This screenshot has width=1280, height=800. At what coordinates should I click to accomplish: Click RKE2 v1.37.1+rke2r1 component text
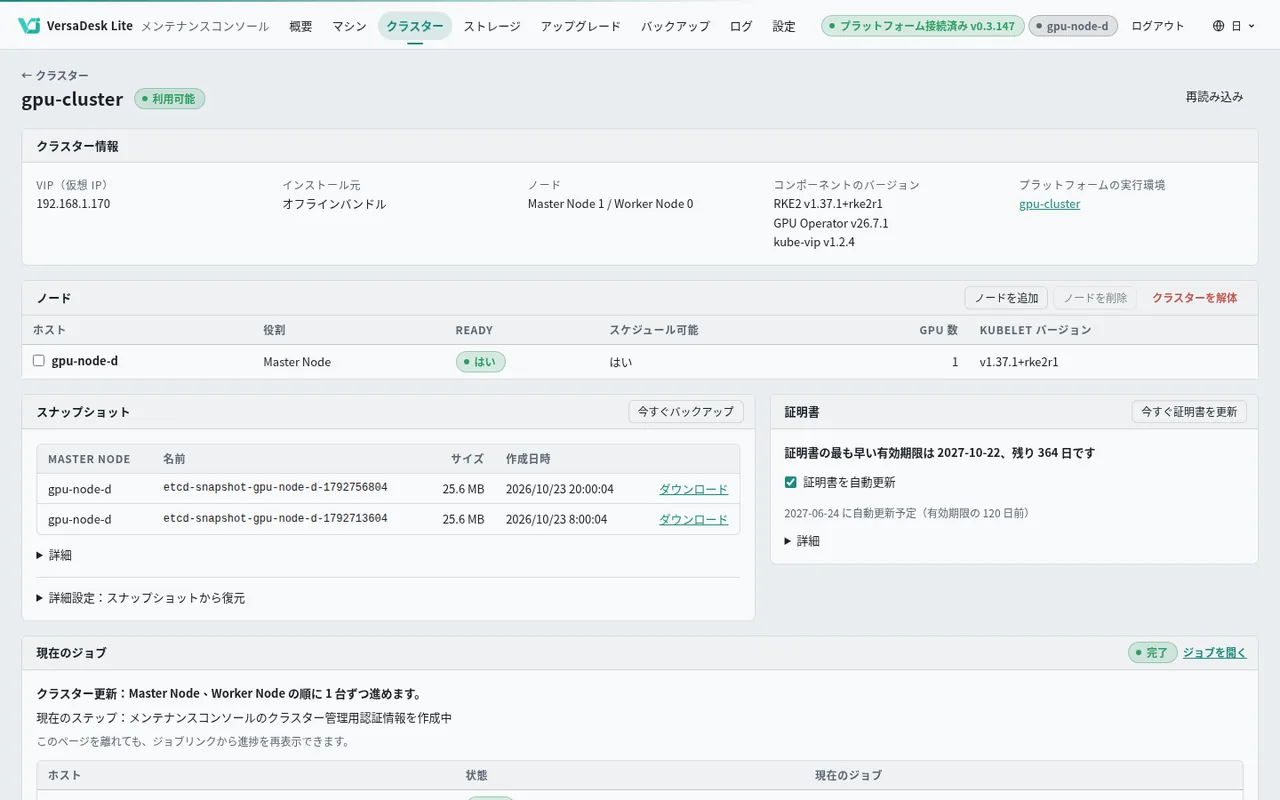828,204
